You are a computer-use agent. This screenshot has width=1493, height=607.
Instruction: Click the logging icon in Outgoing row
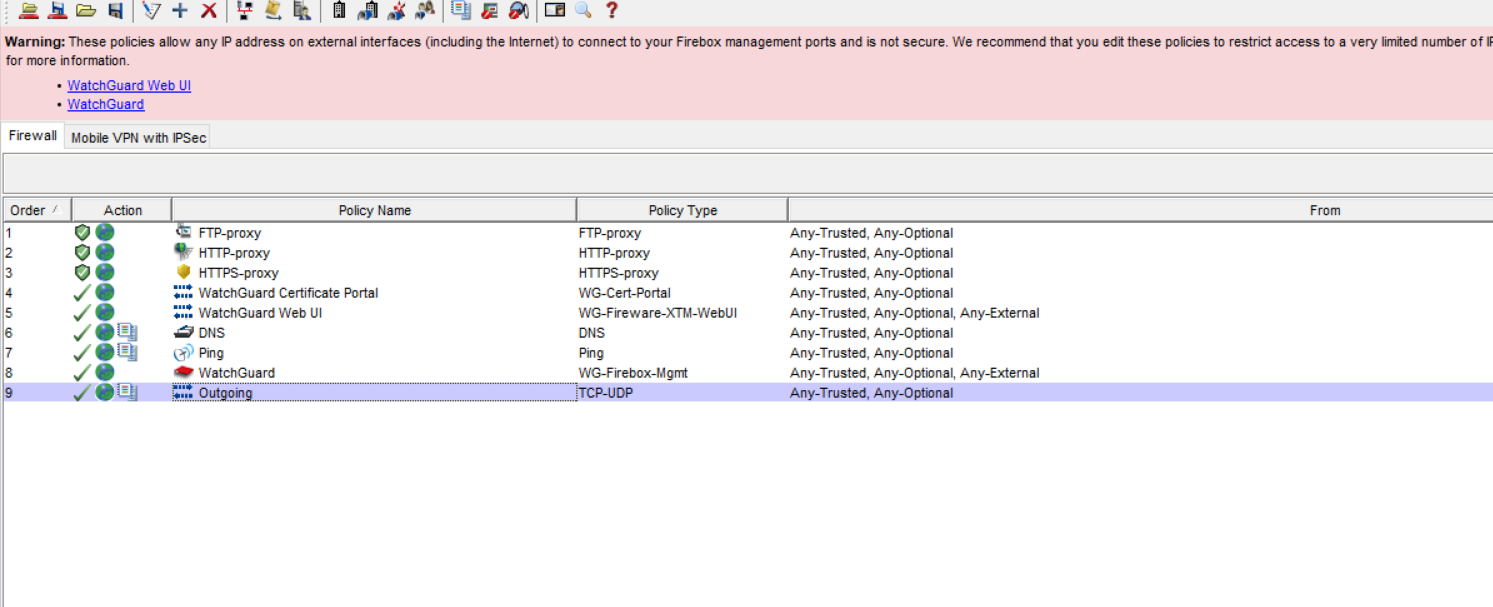[127, 392]
